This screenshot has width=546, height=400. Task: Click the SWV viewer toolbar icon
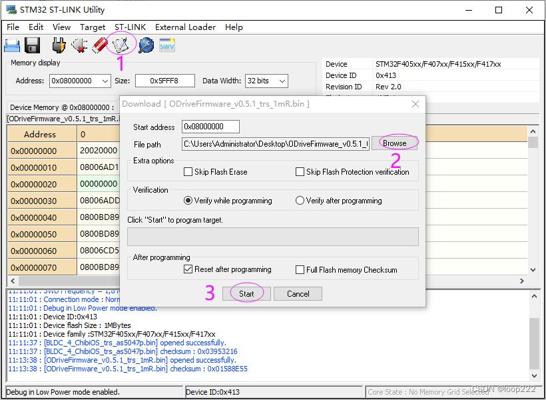click(167, 45)
